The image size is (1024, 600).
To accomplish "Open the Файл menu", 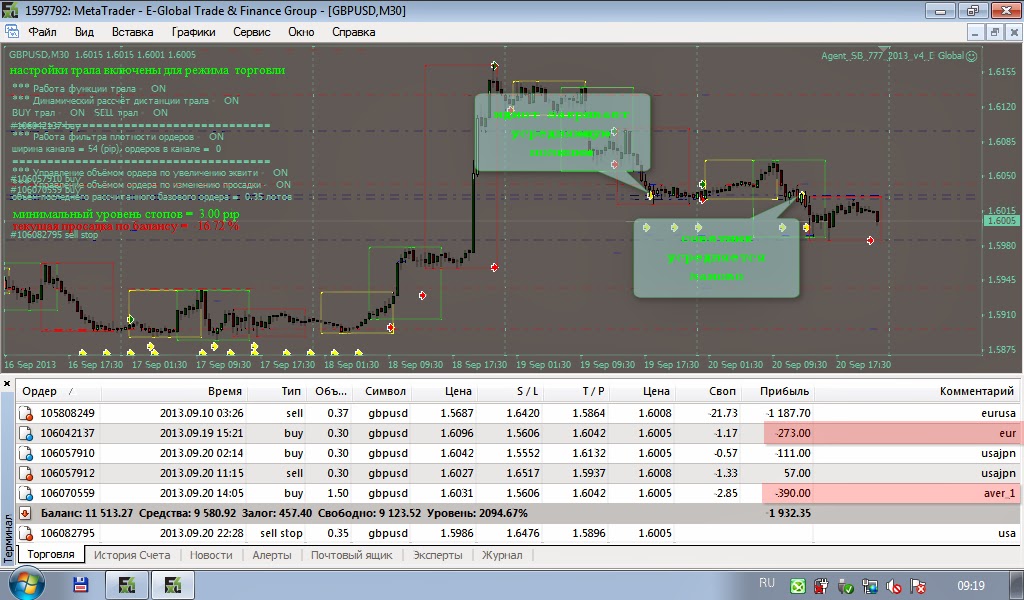I will click(42, 32).
